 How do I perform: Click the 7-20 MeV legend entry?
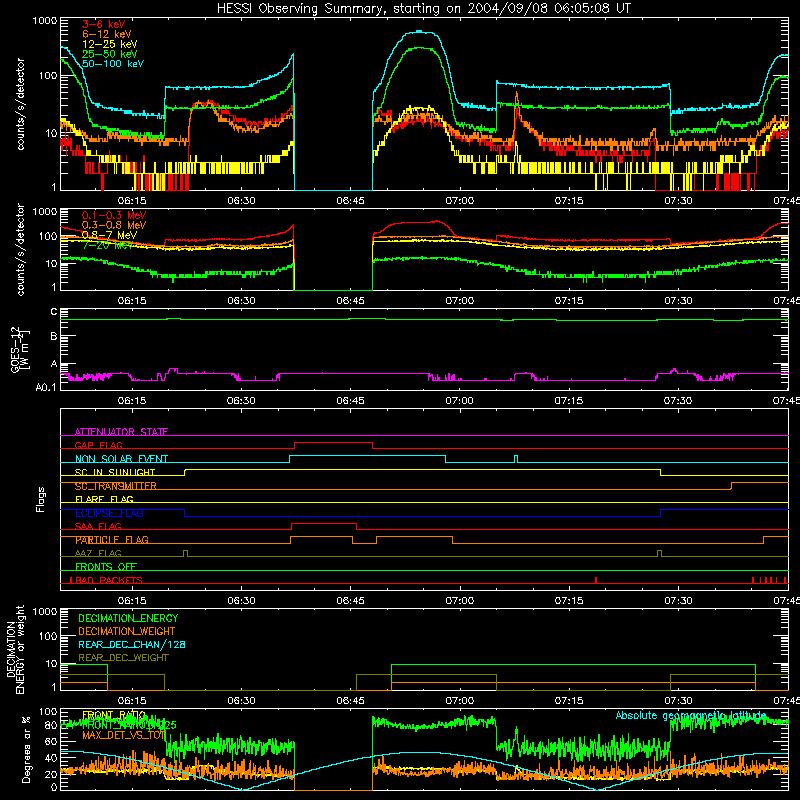tap(107, 245)
